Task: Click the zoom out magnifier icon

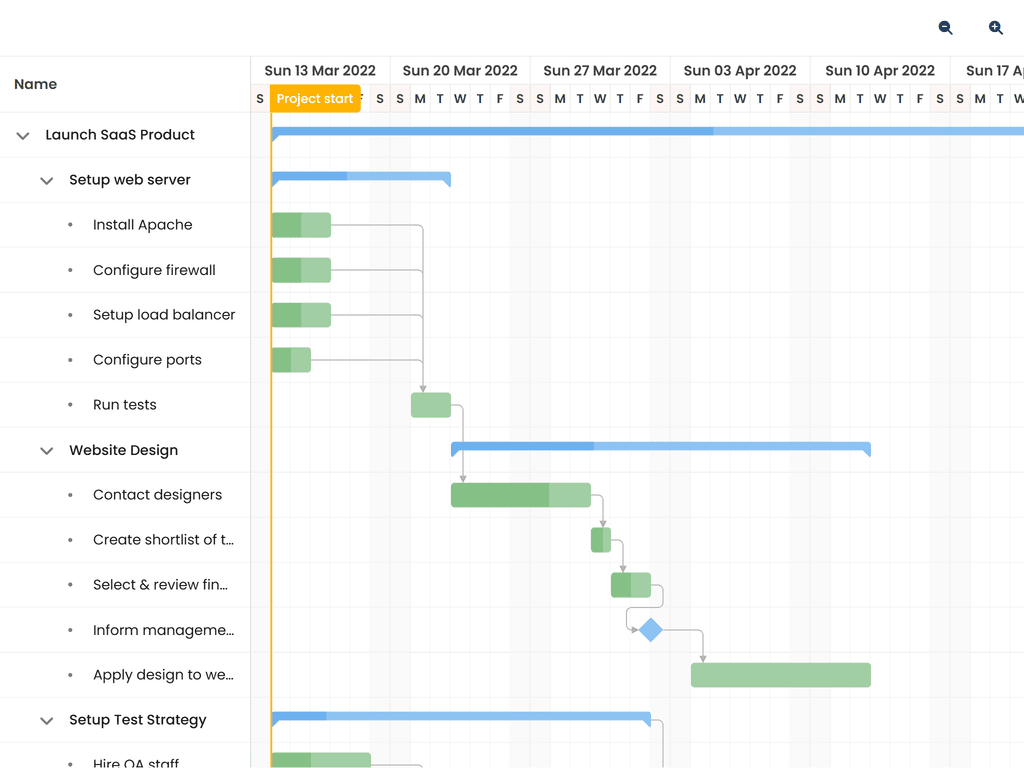Action: (944, 28)
